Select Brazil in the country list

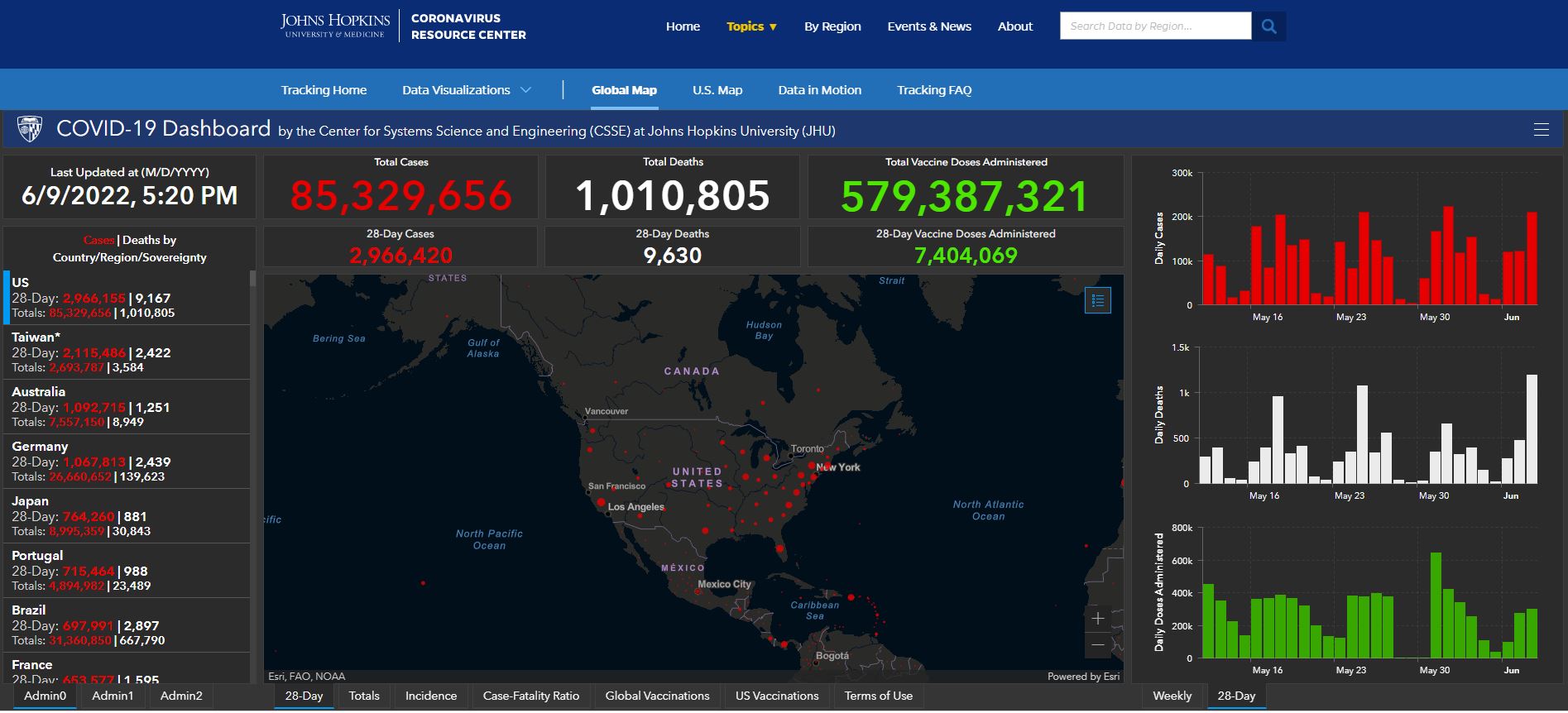pos(127,624)
